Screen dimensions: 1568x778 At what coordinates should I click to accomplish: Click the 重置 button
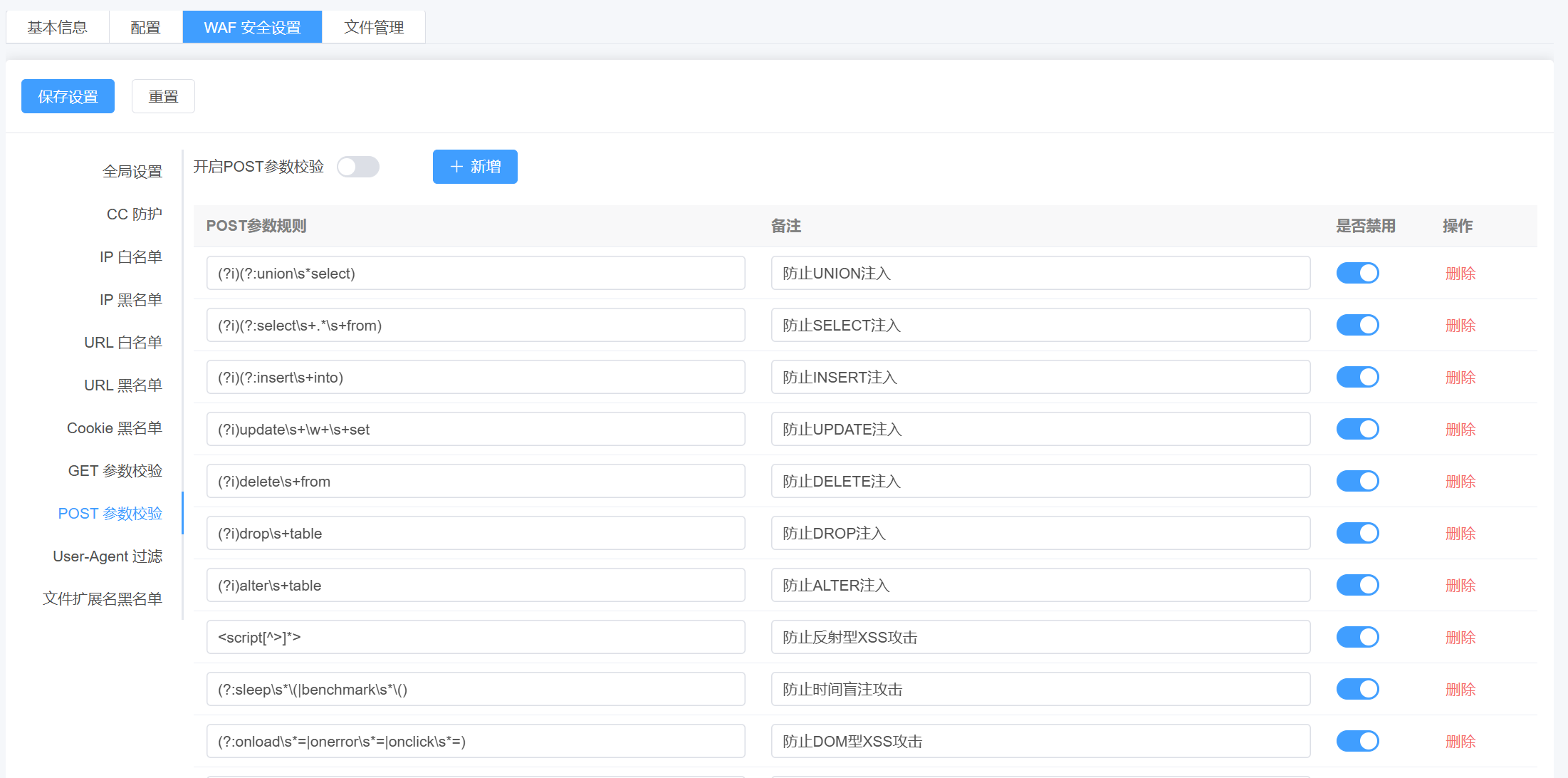163,96
